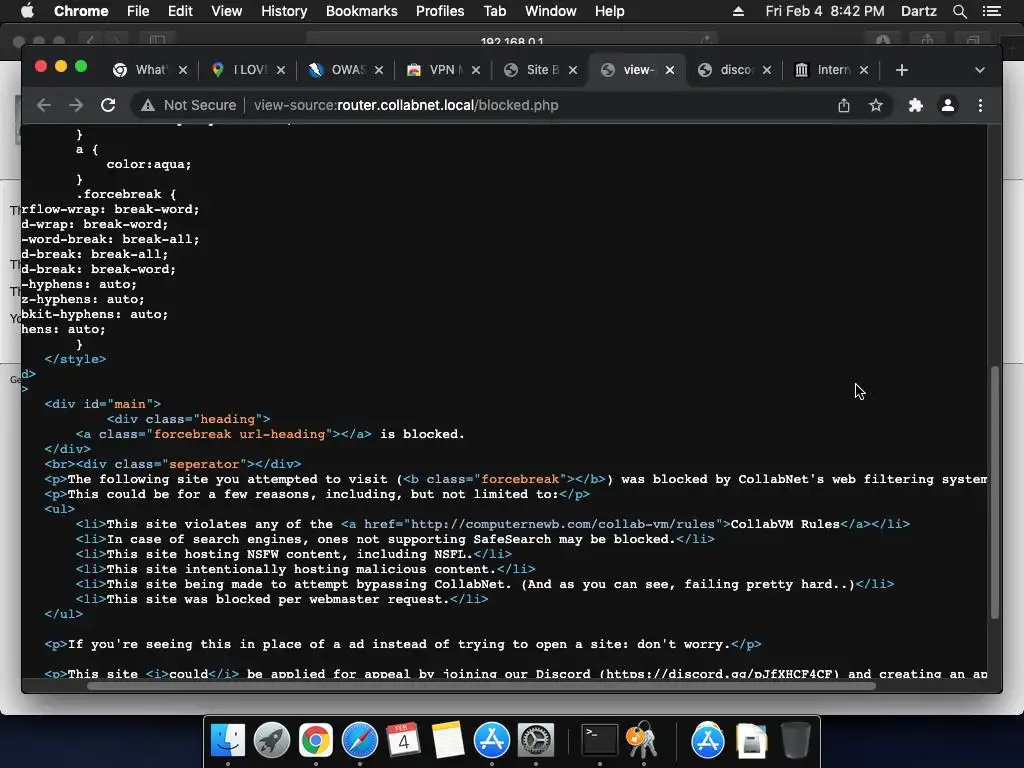
Task: Reload the current page
Action: coord(108,105)
